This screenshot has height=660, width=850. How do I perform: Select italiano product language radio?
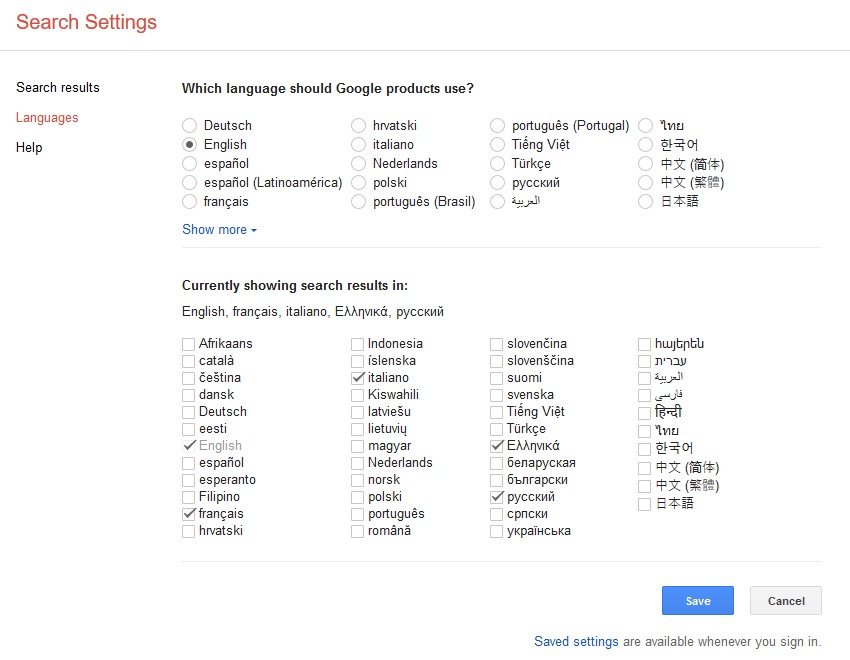[x=358, y=145]
